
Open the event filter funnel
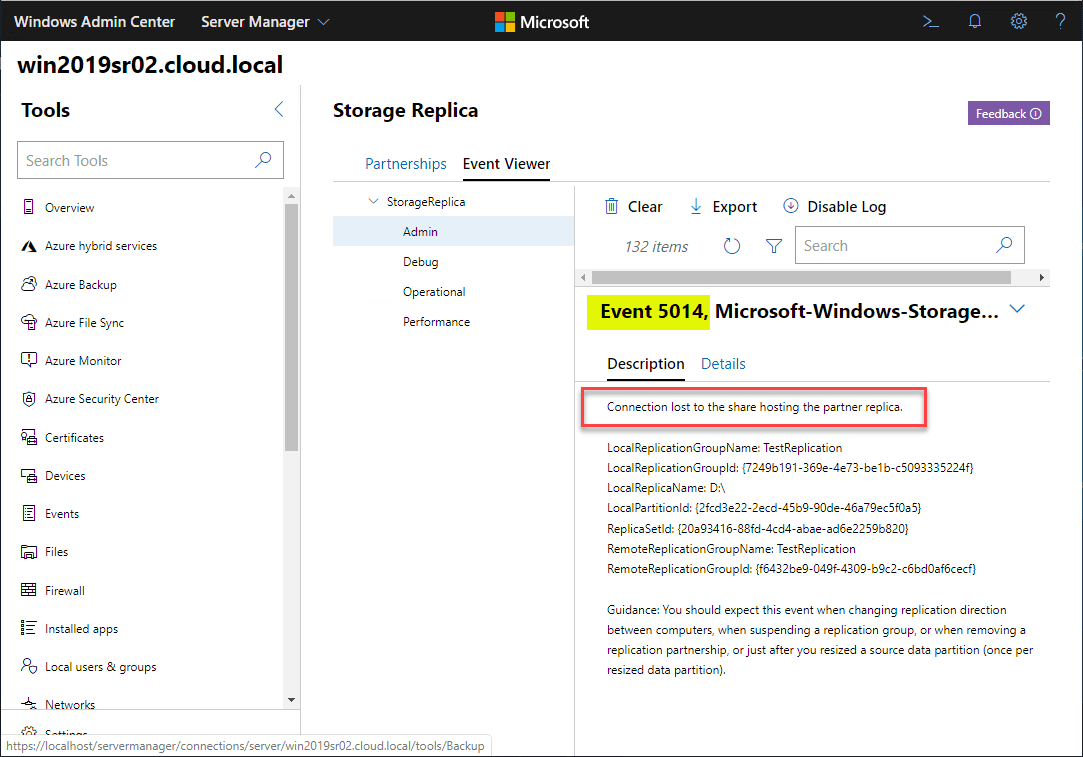point(773,246)
